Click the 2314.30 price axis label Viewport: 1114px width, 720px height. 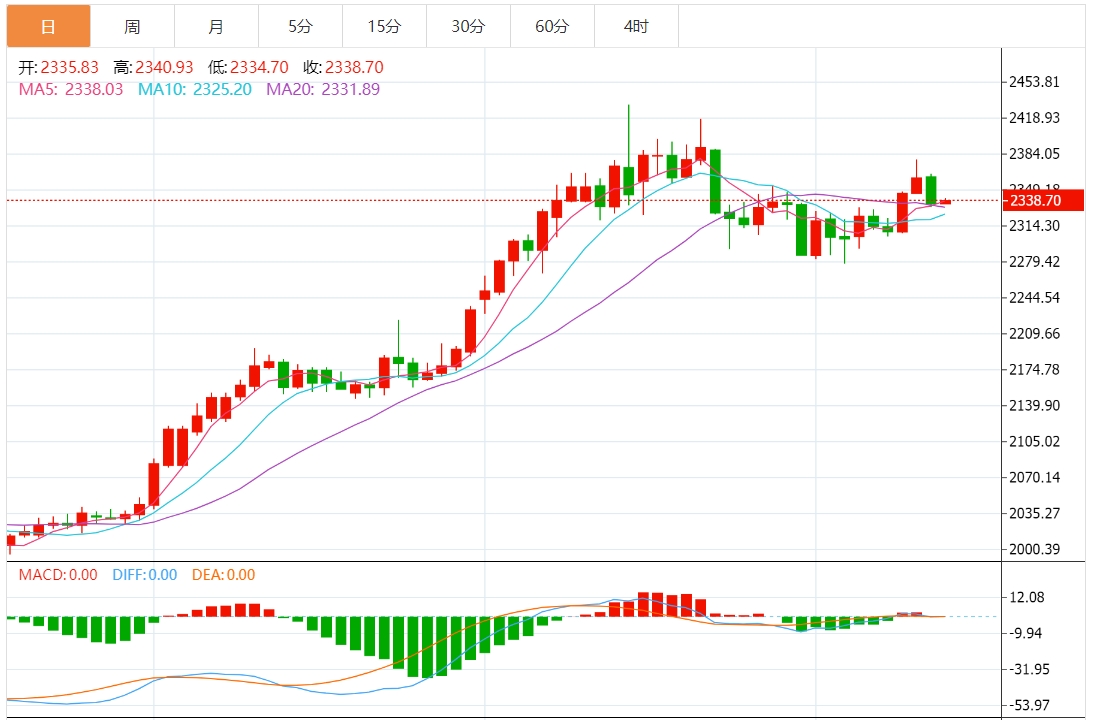(1034, 226)
